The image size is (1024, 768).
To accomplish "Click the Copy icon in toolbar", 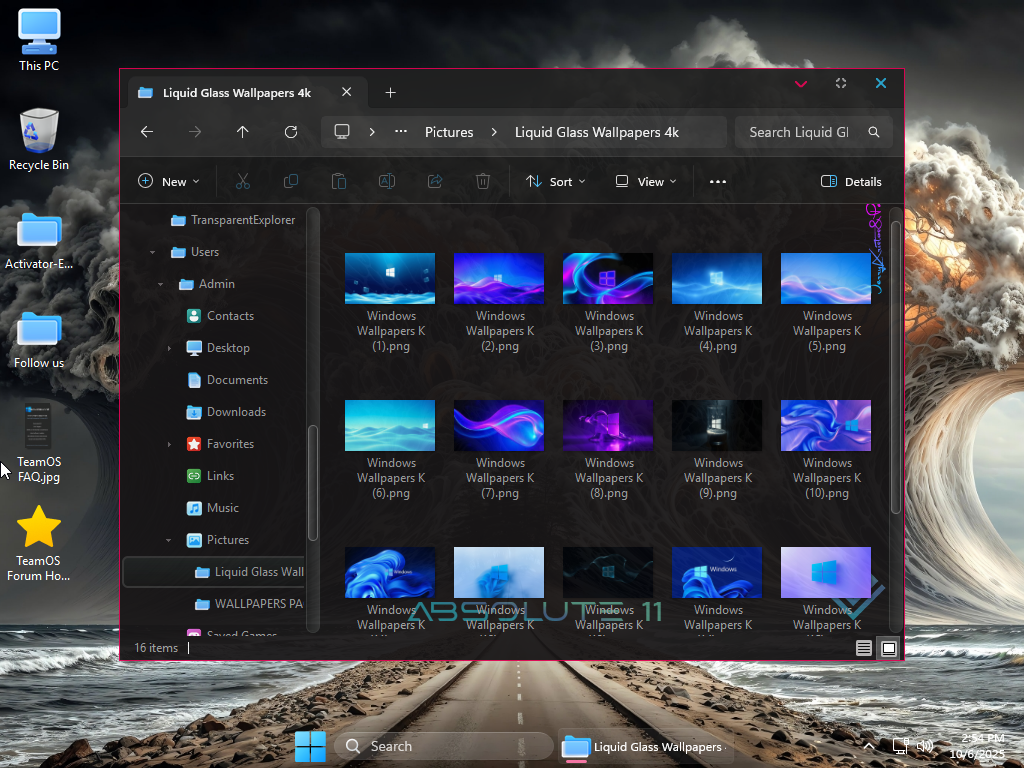I will [x=291, y=182].
